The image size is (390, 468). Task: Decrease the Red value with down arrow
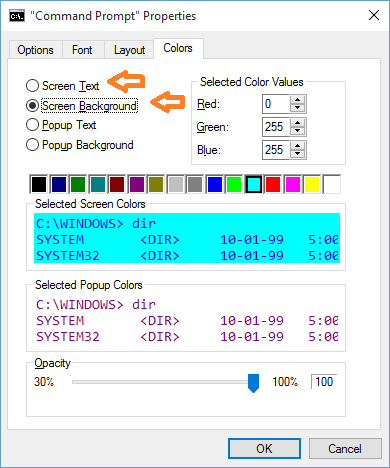point(298,108)
